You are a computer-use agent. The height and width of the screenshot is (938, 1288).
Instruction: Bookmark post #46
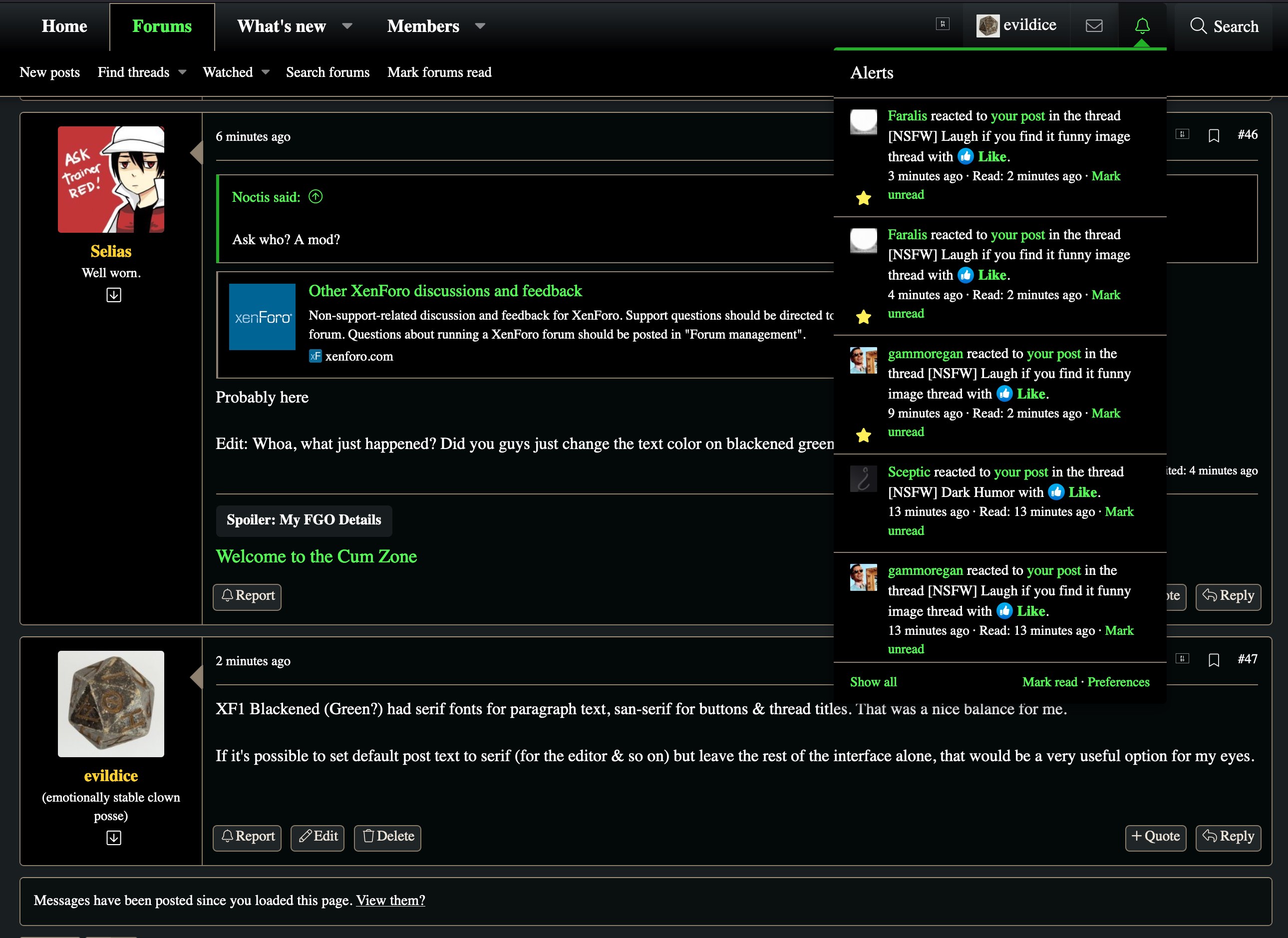1214,135
